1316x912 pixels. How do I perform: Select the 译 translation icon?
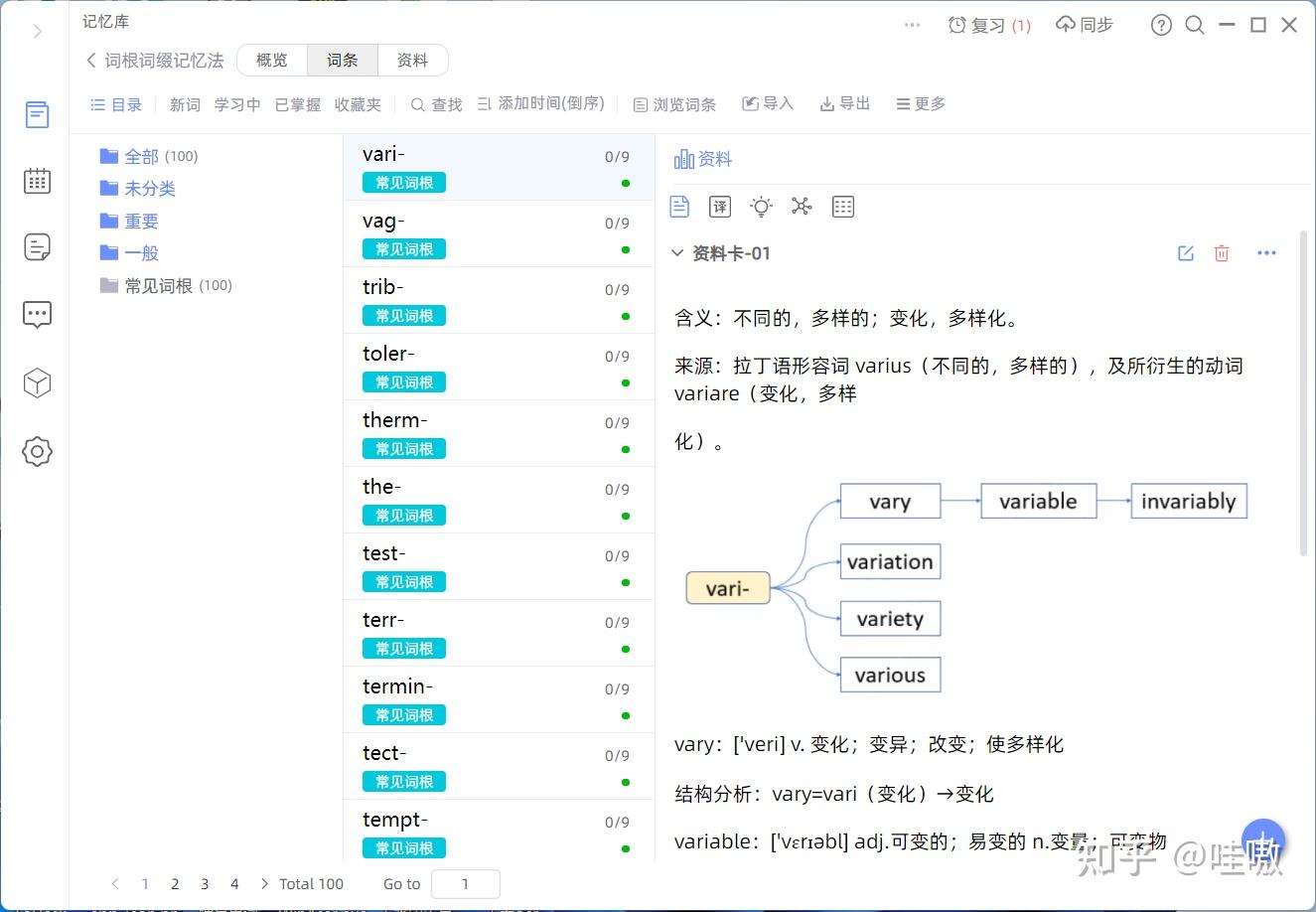720,206
